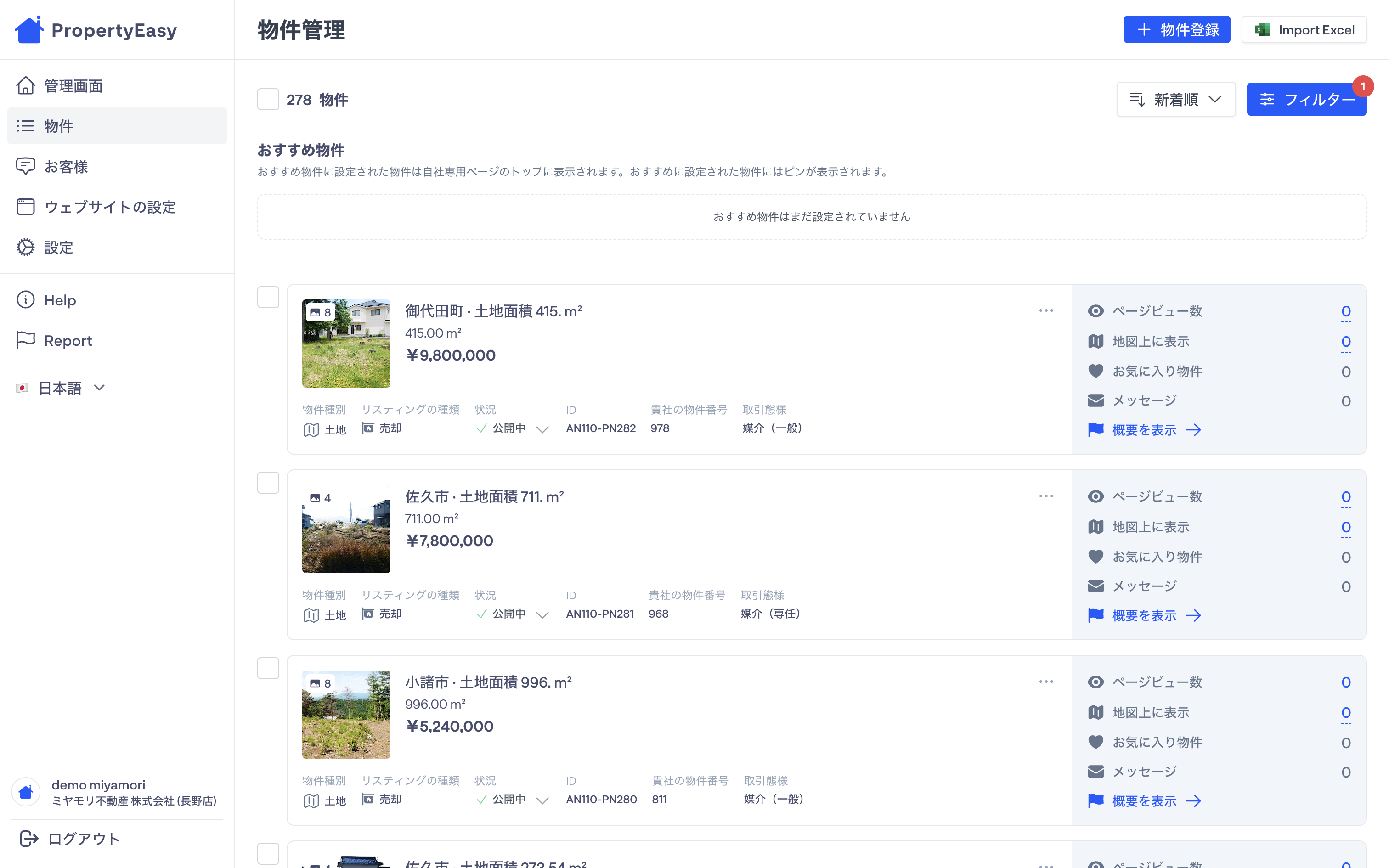Click the red filter count badge

1363,87
